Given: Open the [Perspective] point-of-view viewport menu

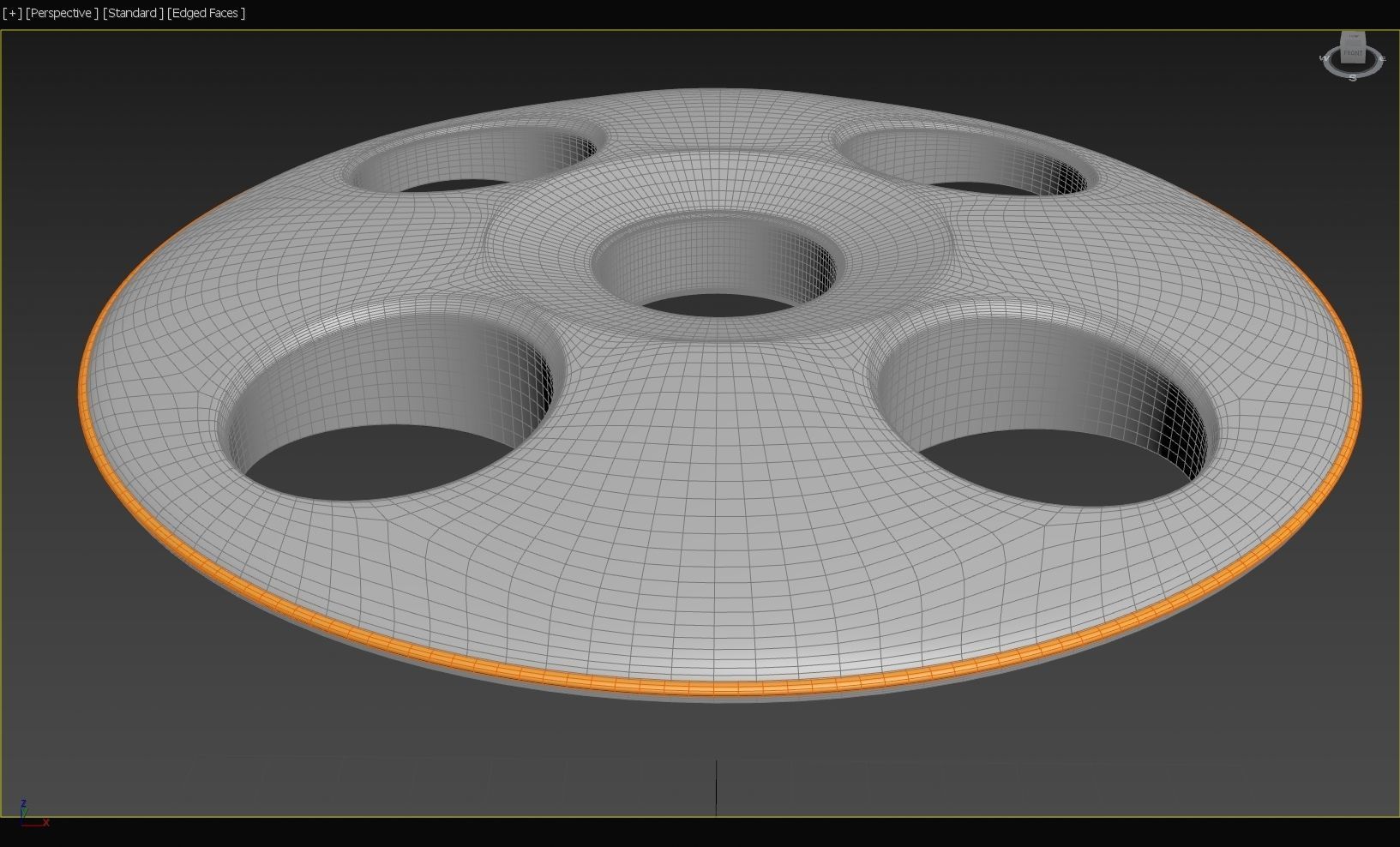Looking at the screenshot, I should point(62,13).
